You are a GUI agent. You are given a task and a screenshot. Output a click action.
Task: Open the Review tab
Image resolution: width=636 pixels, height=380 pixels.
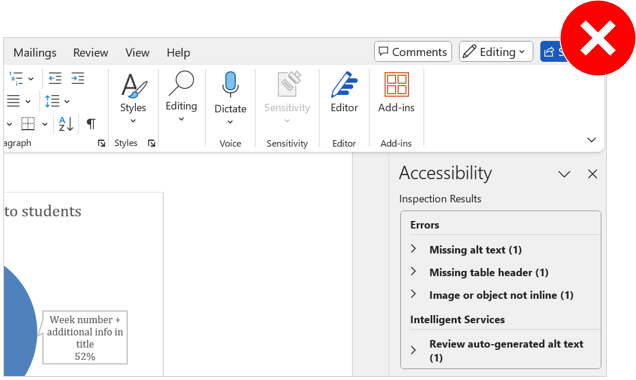90,53
